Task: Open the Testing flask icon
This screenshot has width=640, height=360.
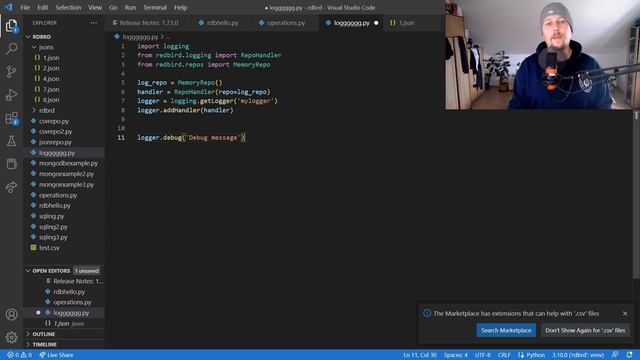Action: pyautogui.click(x=11, y=141)
